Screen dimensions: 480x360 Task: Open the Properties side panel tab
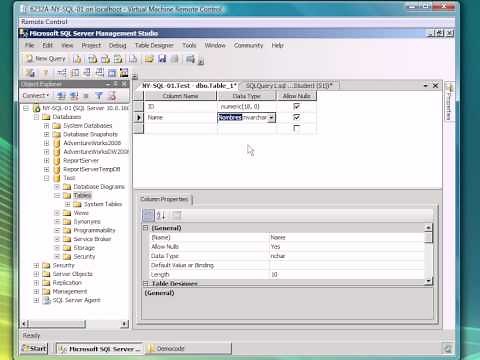(449, 102)
